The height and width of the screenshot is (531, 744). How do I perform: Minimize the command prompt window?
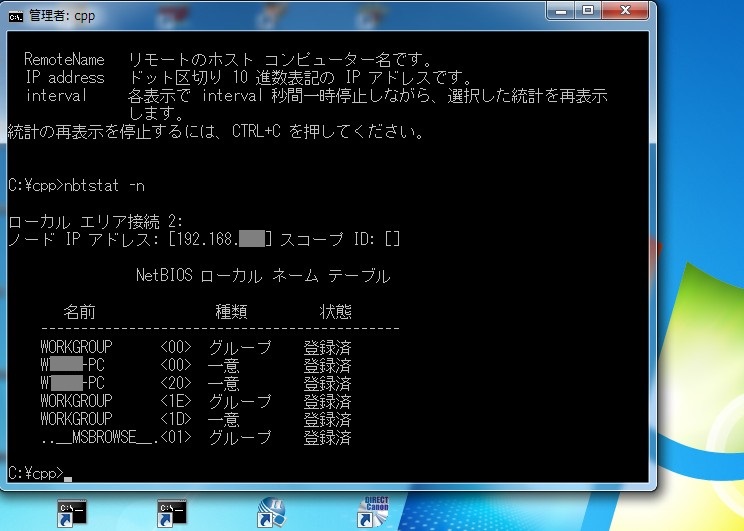coord(559,10)
